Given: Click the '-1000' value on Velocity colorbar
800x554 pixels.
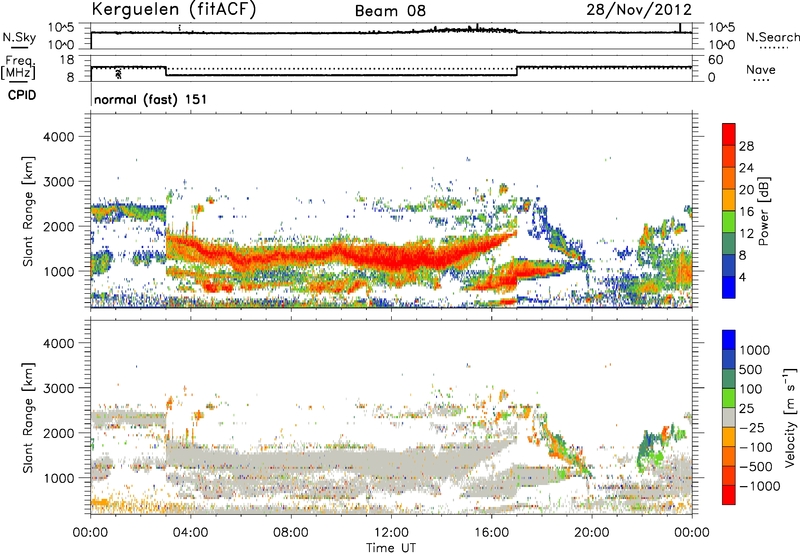Looking at the screenshot, I should coord(759,486).
